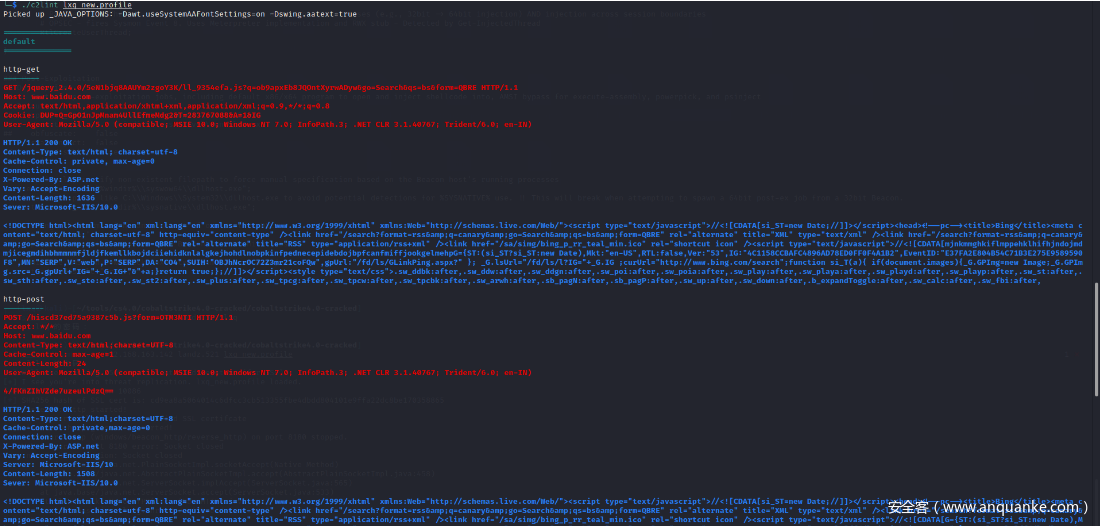Click 'Content-Type: text/html; charset=utf-8' in http-get response

tap(90, 151)
